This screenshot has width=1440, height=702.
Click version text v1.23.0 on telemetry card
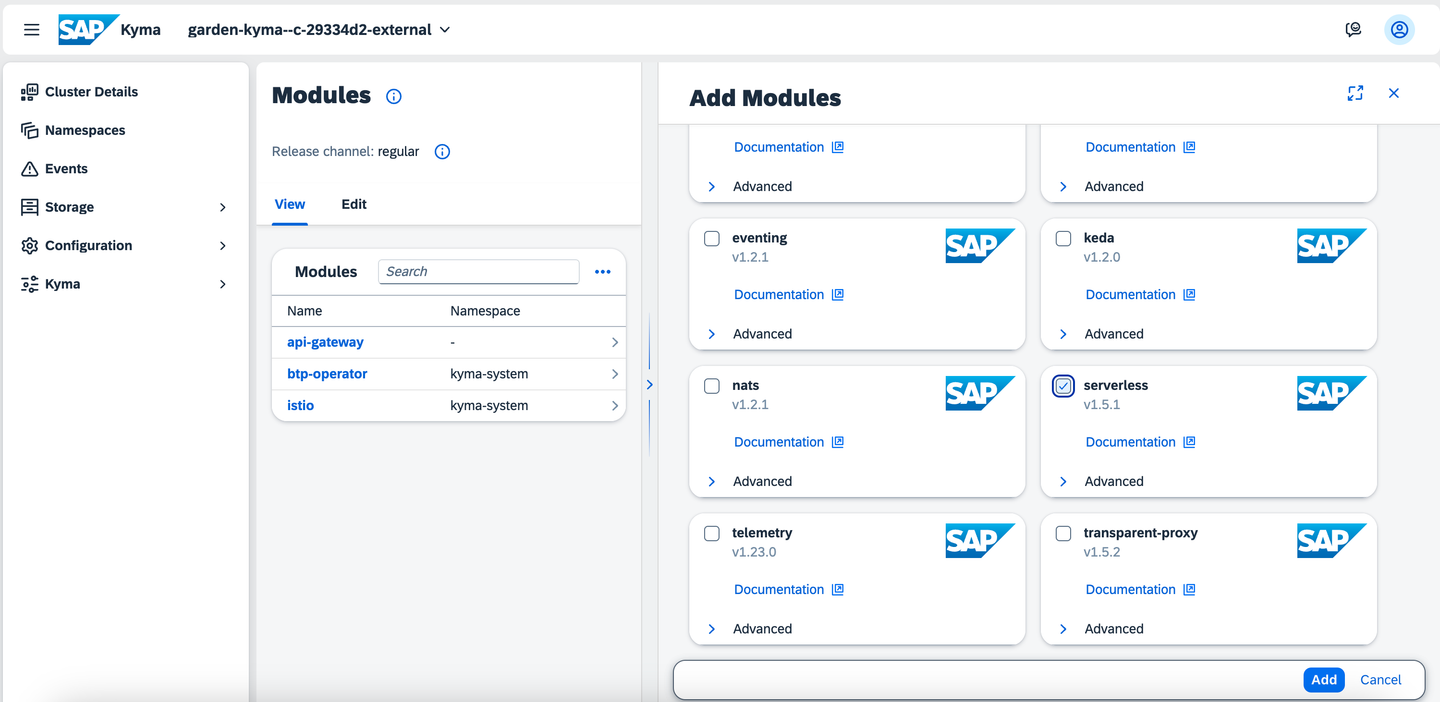(754, 552)
